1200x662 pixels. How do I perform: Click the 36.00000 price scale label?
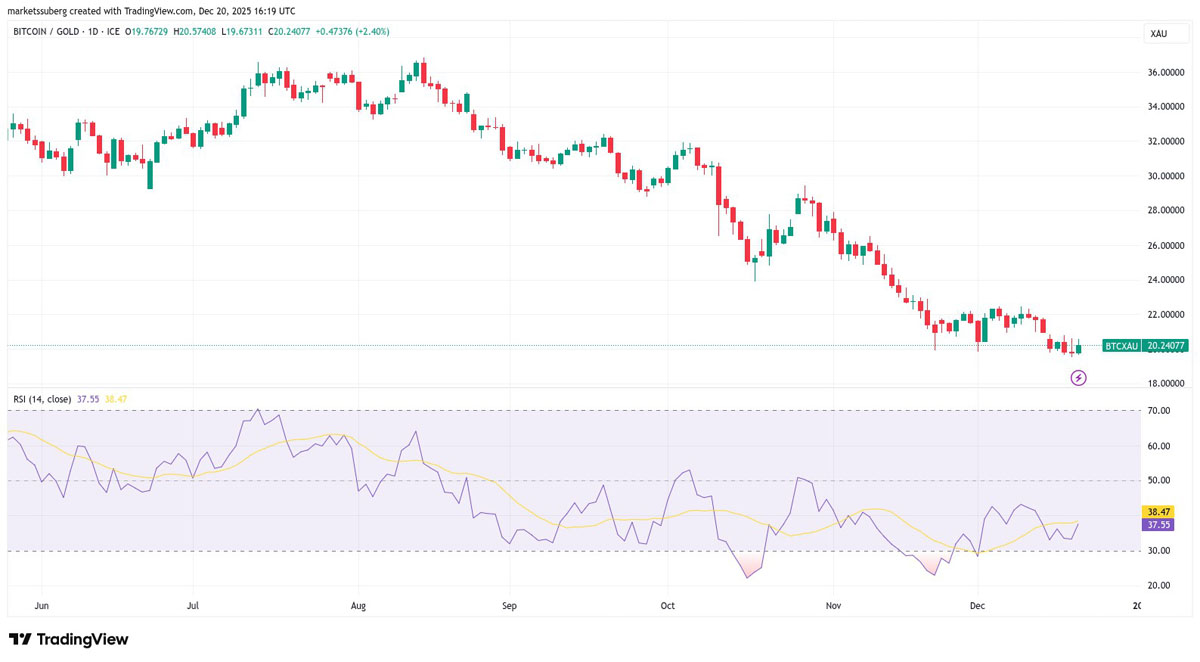coord(1166,73)
